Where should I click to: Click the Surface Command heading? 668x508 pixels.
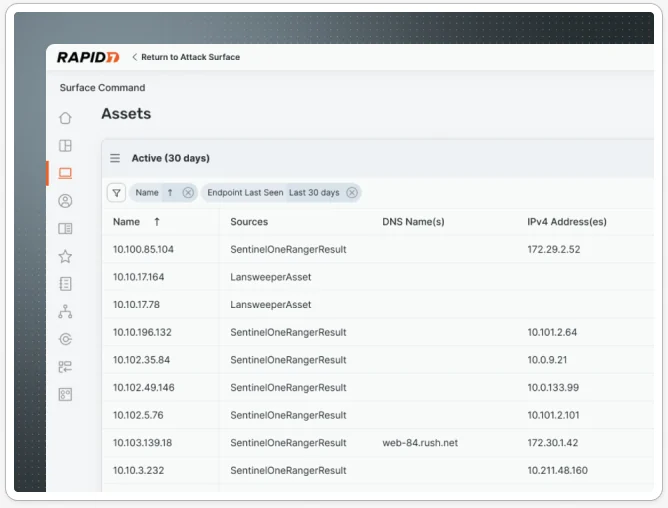point(102,88)
